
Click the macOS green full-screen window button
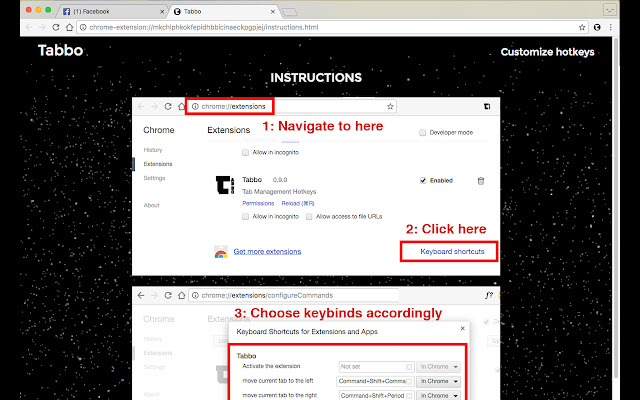(x=48, y=10)
